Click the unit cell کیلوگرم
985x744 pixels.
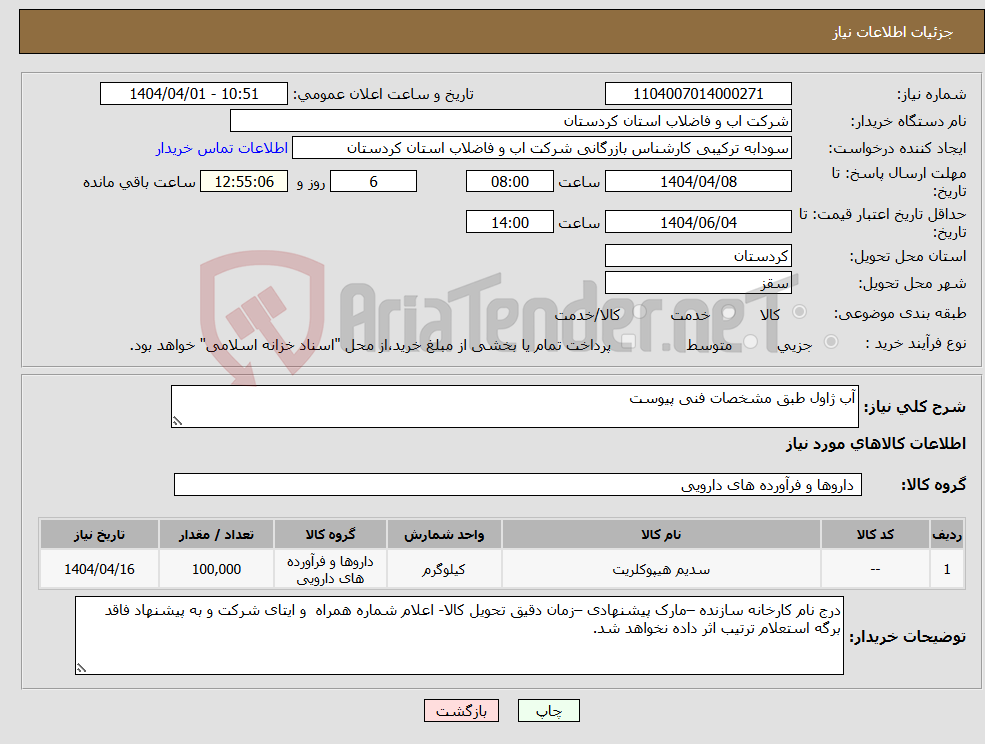click(x=444, y=569)
